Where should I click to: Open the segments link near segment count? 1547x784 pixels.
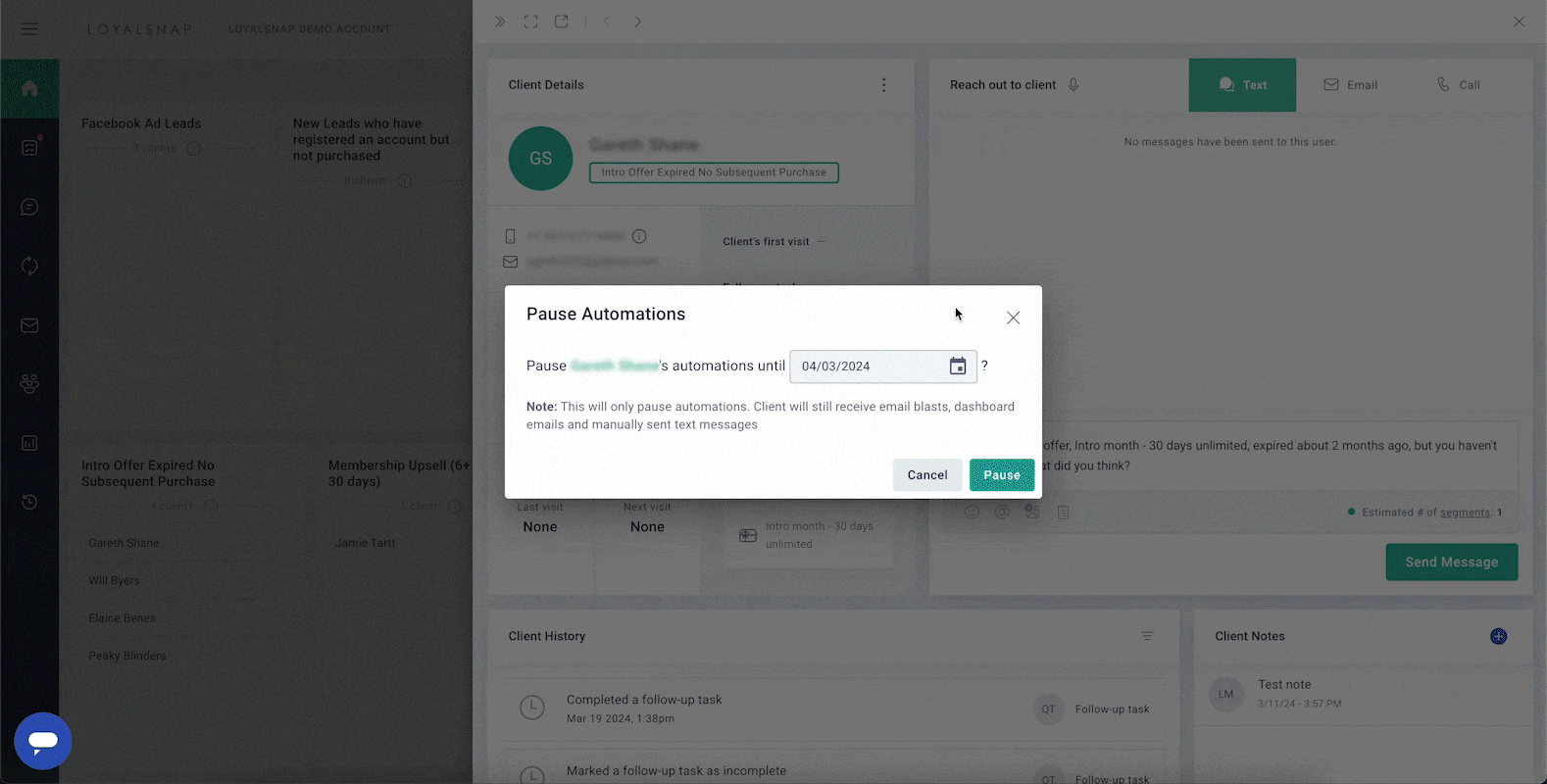1466,512
